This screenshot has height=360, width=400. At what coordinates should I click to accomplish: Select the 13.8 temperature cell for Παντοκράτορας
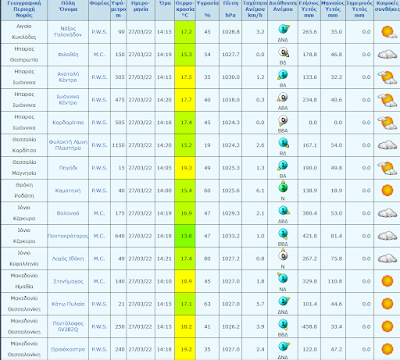coord(185,236)
